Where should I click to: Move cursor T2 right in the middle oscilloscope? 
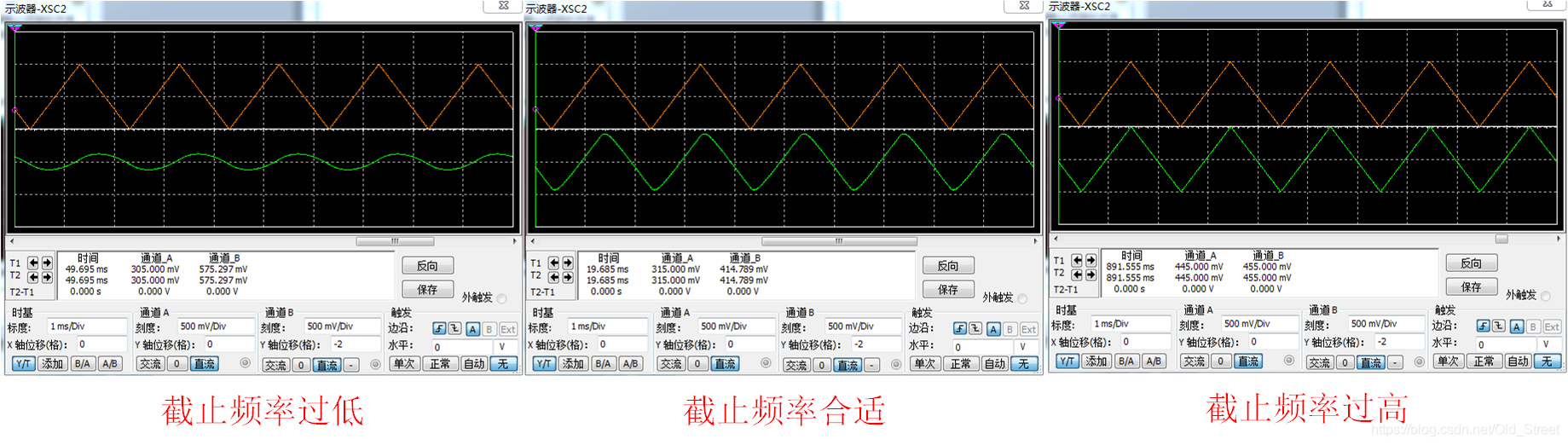click(x=568, y=277)
